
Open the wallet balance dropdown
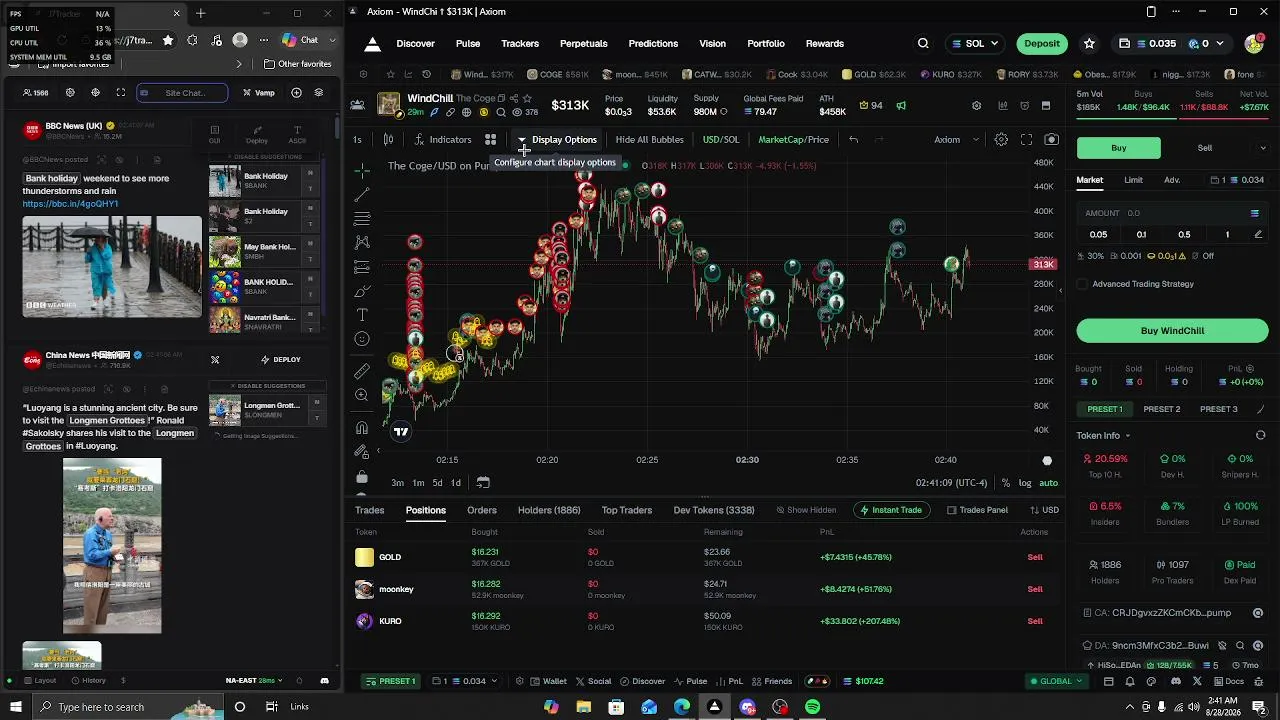point(1172,44)
